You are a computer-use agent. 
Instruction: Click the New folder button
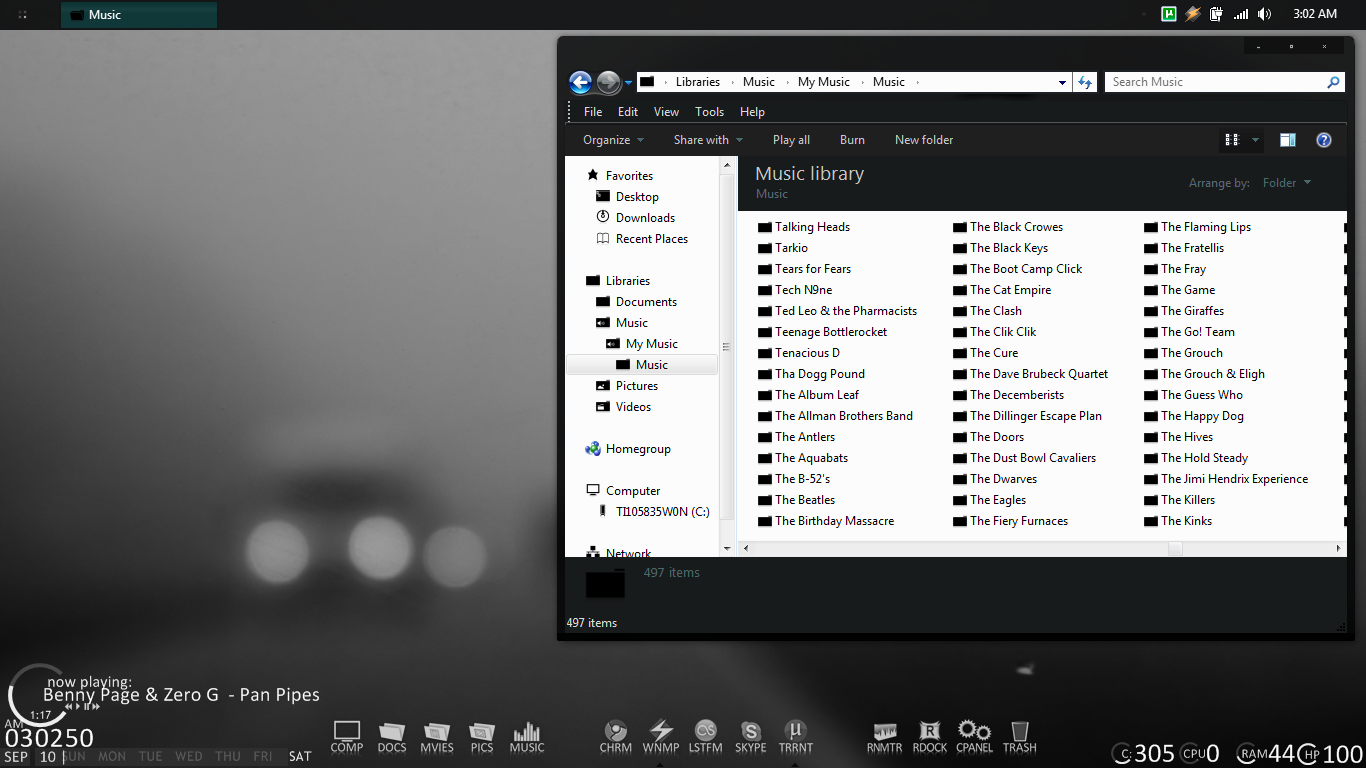pyautogui.click(x=924, y=140)
